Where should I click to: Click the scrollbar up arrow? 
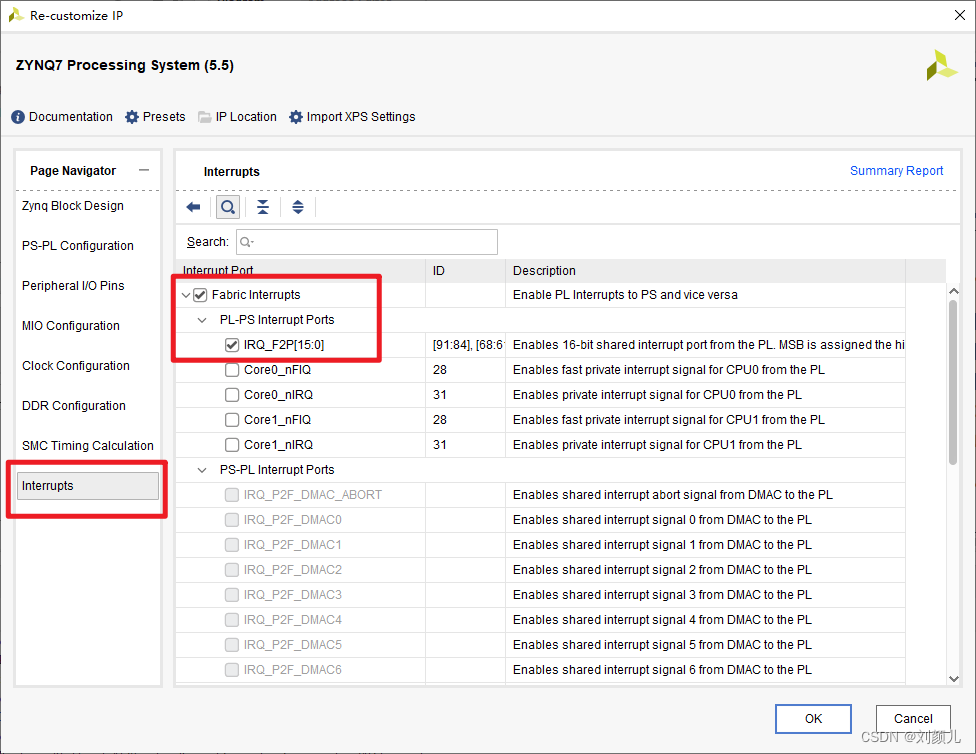click(x=954, y=291)
